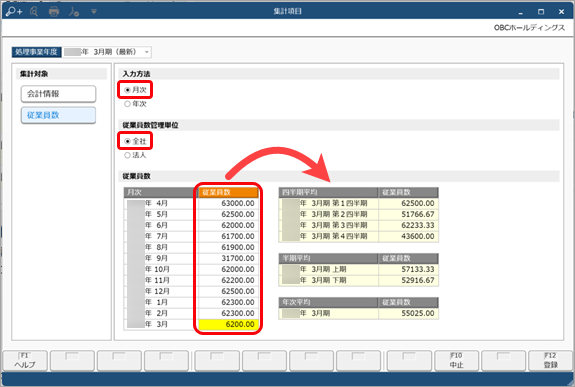Click the 半期平均 table header
Image resolution: width=575 pixels, height=387 pixels.
click(x=328, y=259)
